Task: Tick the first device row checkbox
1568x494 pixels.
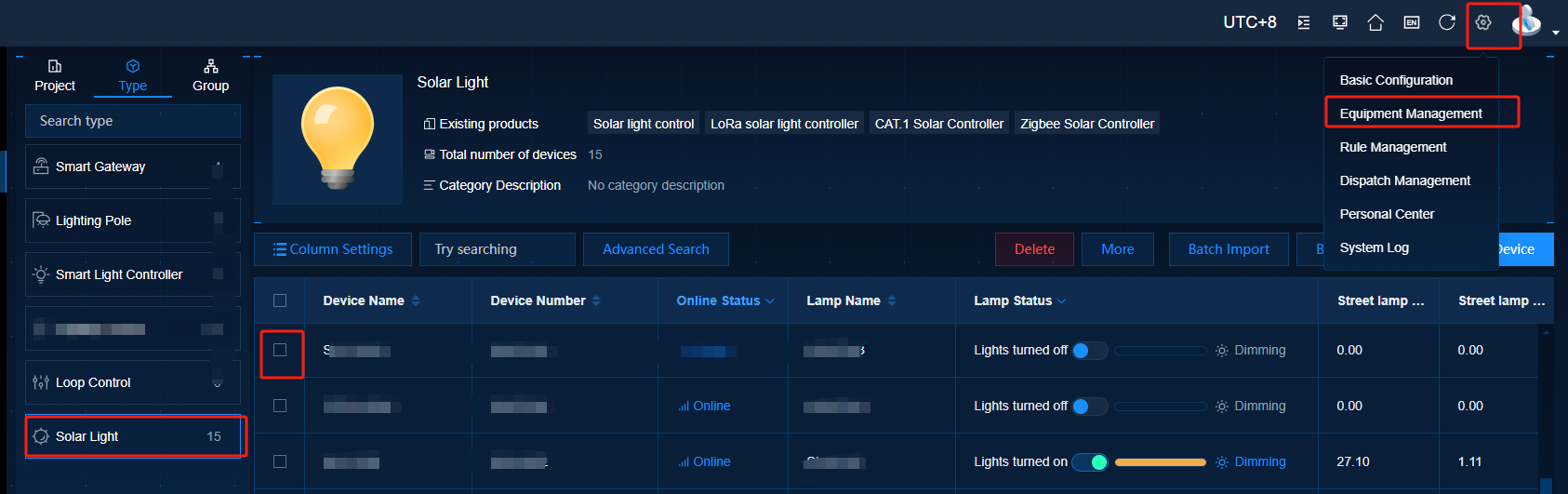Action: tap(280, 351)
